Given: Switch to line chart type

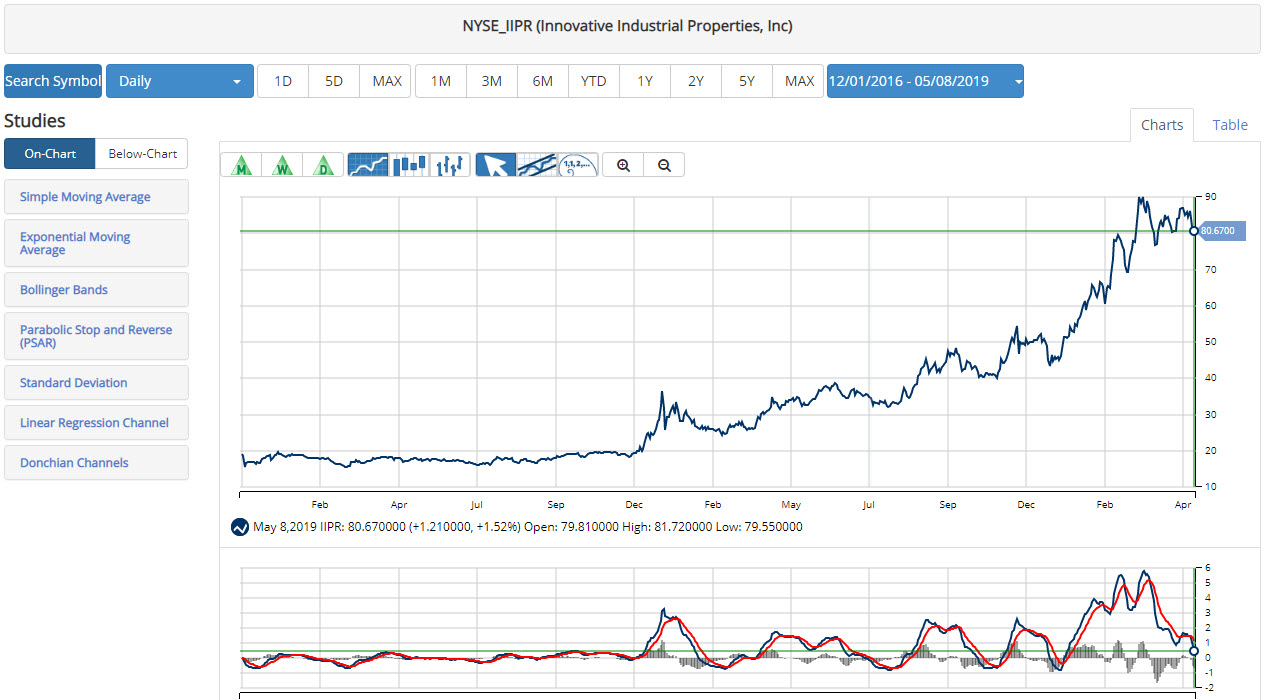Looking at the screenshot, I should pyautogui.click(x=368, y=165).
